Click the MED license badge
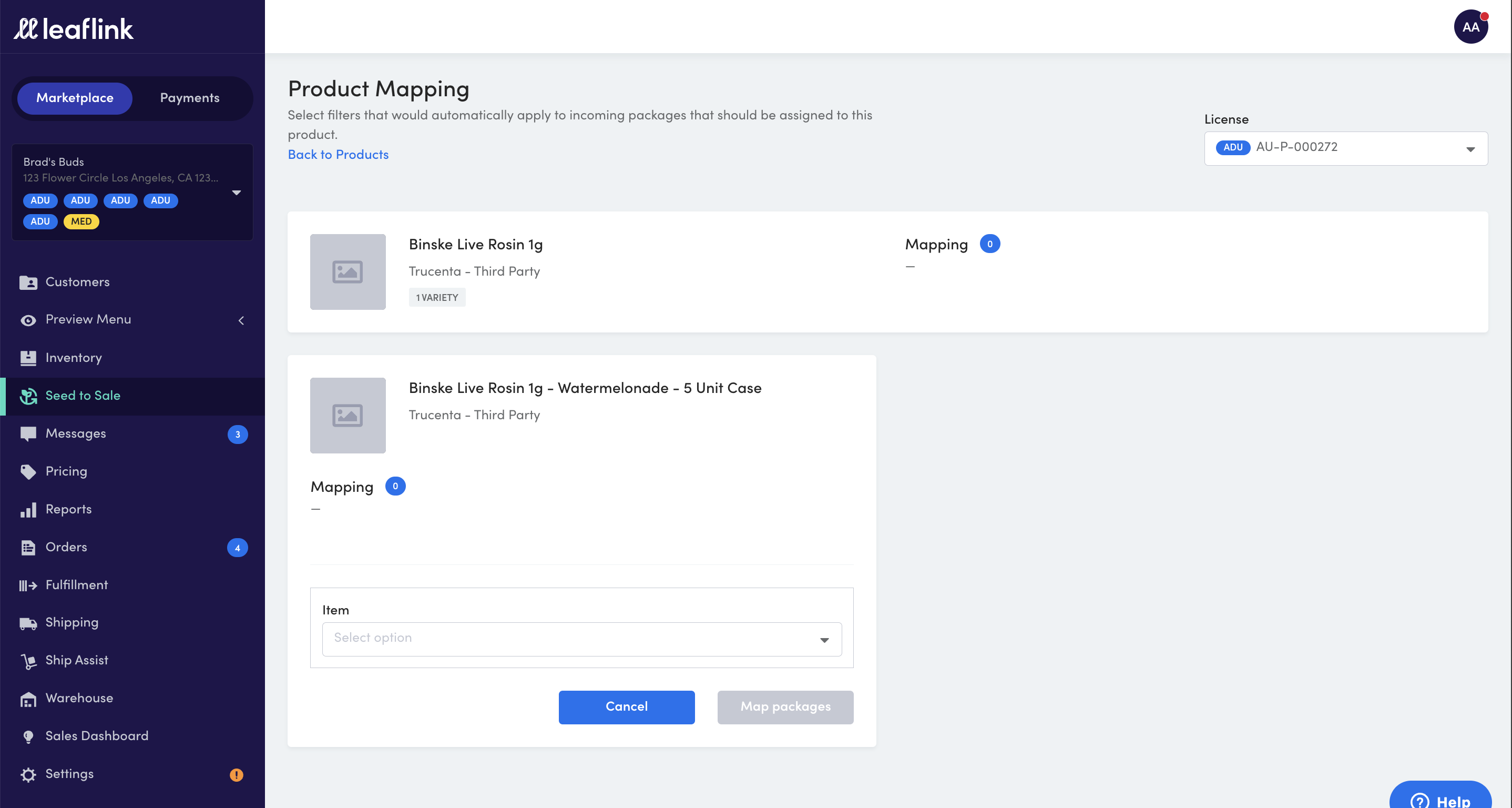This screenshot has height=808, width=1512. click(x=81, y=222)
